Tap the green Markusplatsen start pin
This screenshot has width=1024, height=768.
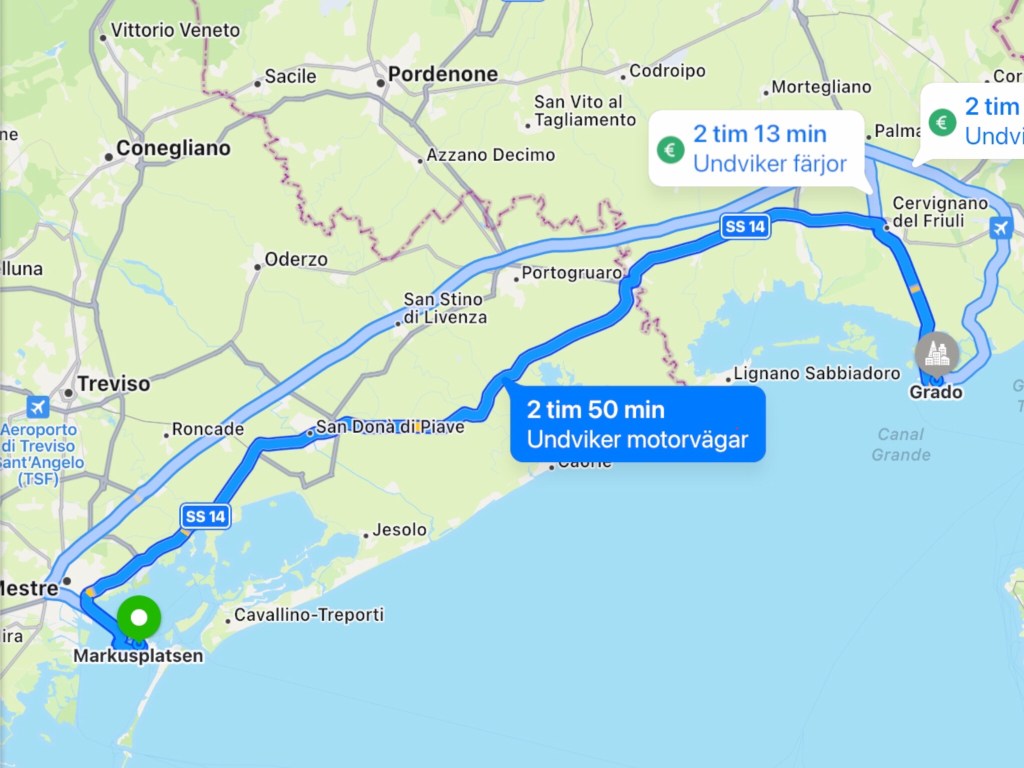(139, 617)
